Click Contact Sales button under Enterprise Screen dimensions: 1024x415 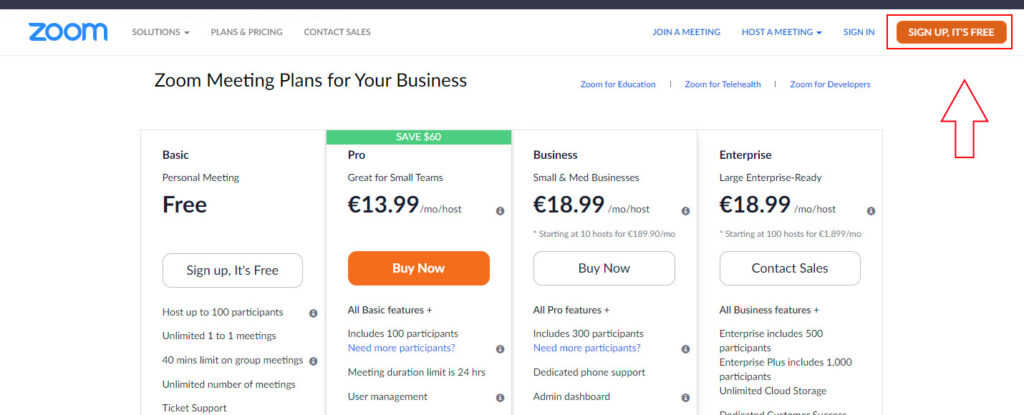tap(790, 268)
